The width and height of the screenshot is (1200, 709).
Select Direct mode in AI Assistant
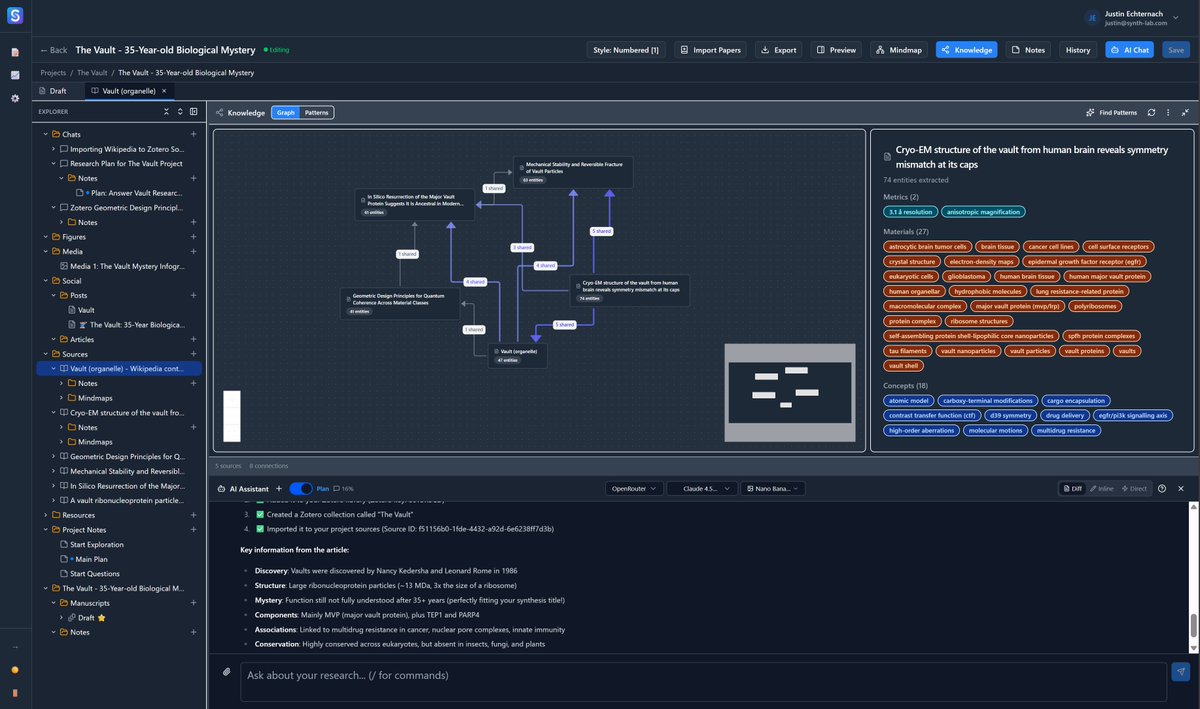click(x=1134, y=489)
